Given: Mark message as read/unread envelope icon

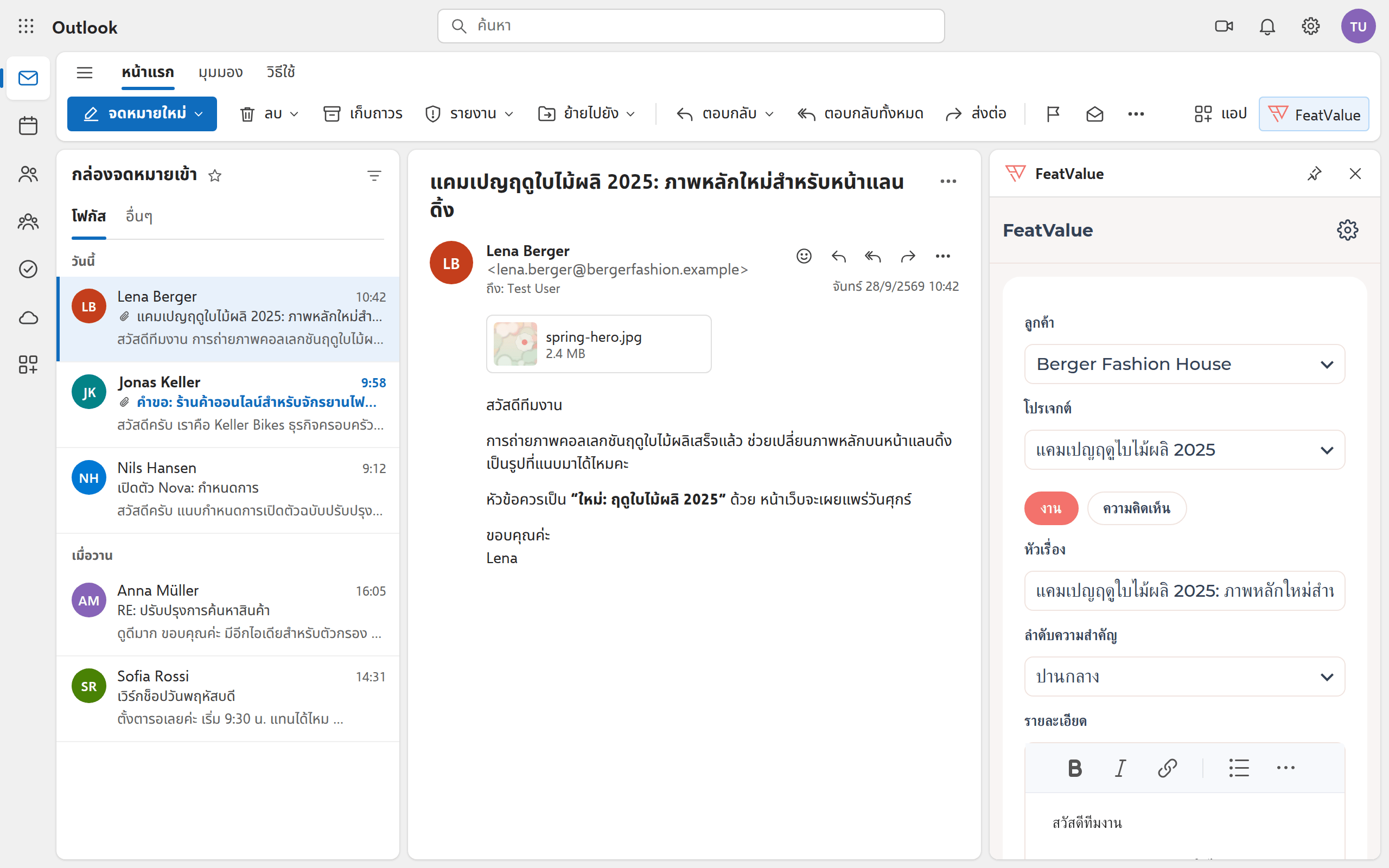Looking at the screenshot, I should (x=1094, y=114).
